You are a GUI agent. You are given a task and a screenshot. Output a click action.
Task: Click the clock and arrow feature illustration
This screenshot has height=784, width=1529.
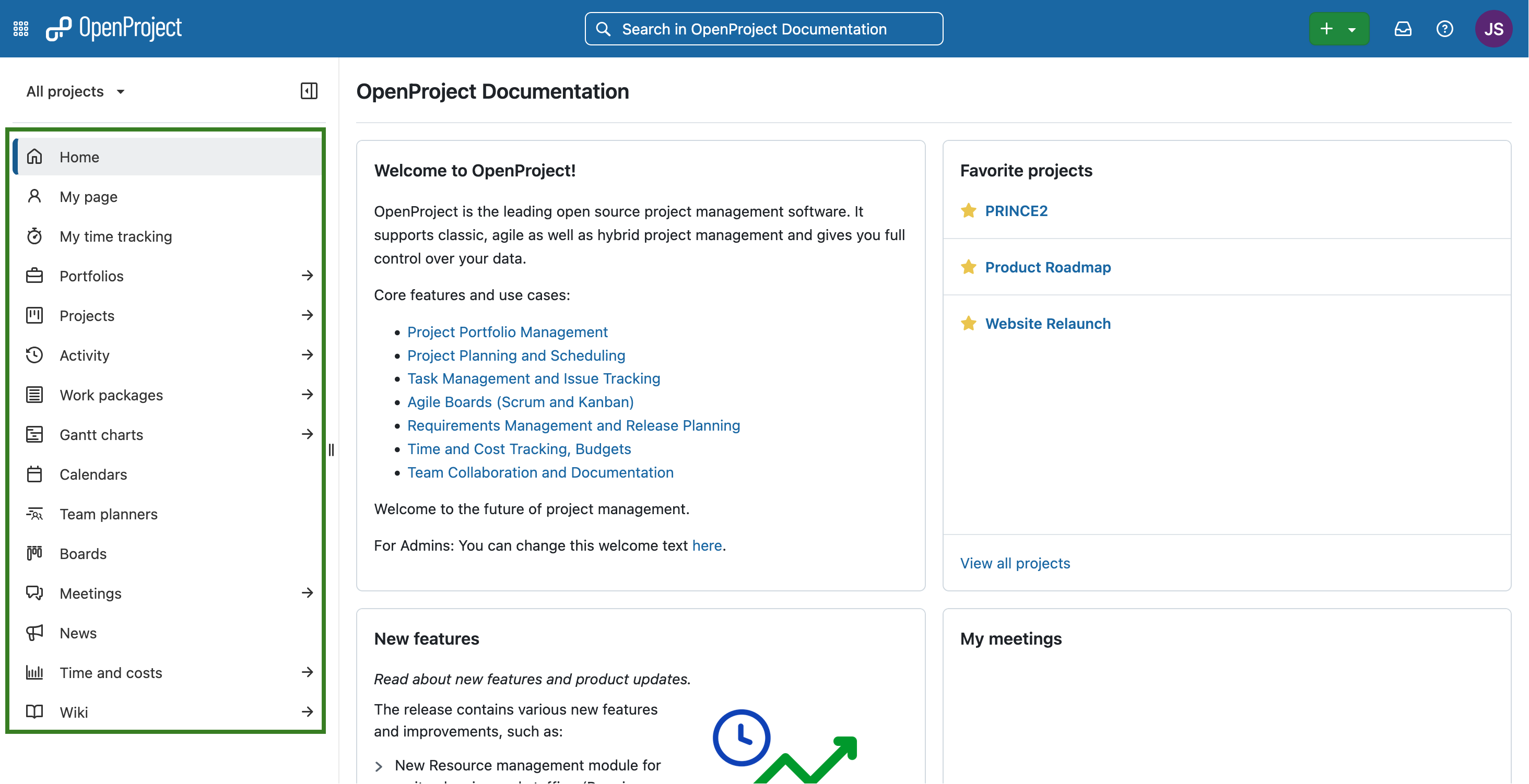(785, 746)
